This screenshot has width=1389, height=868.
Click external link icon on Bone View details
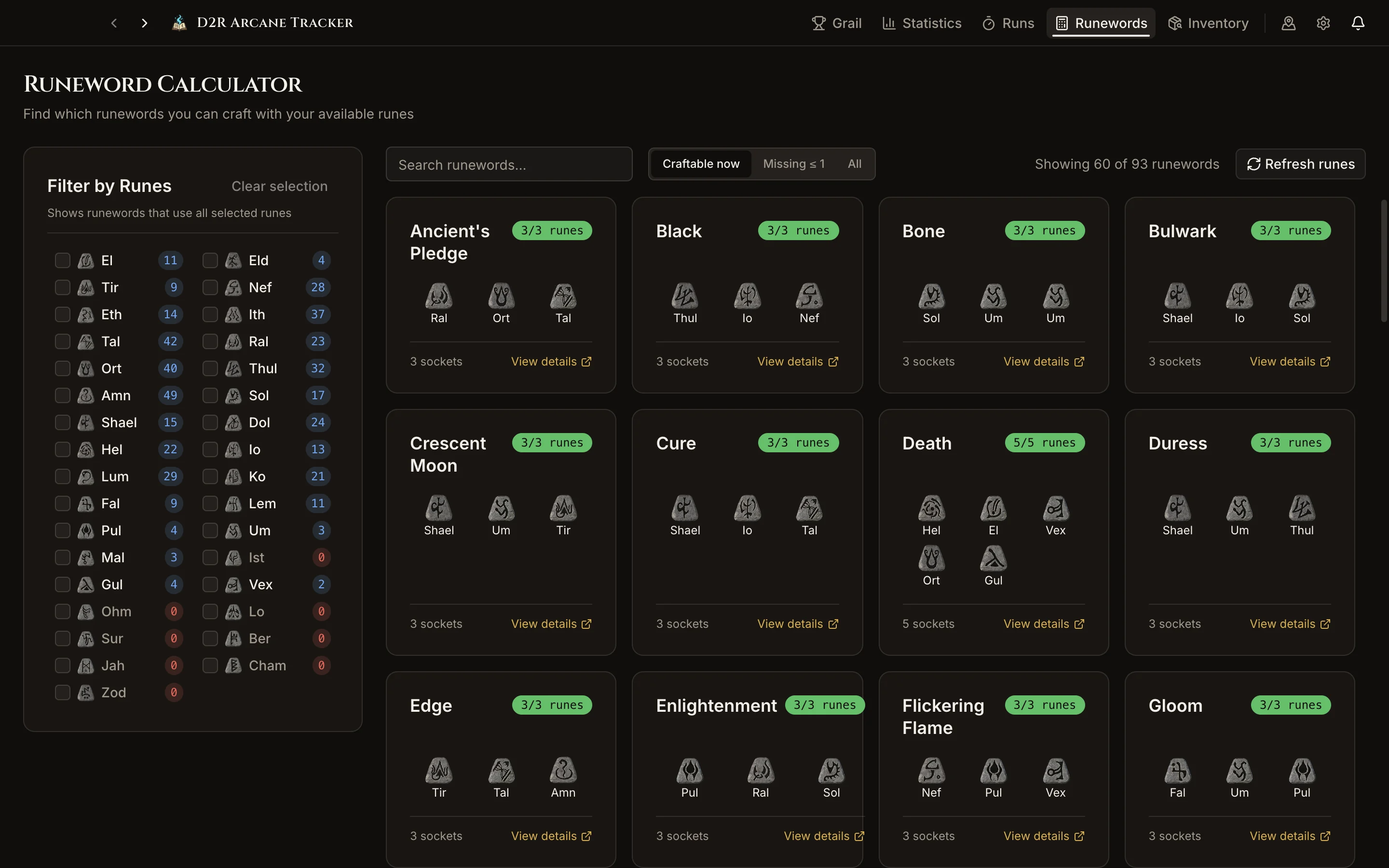(x=1079, y=362)
